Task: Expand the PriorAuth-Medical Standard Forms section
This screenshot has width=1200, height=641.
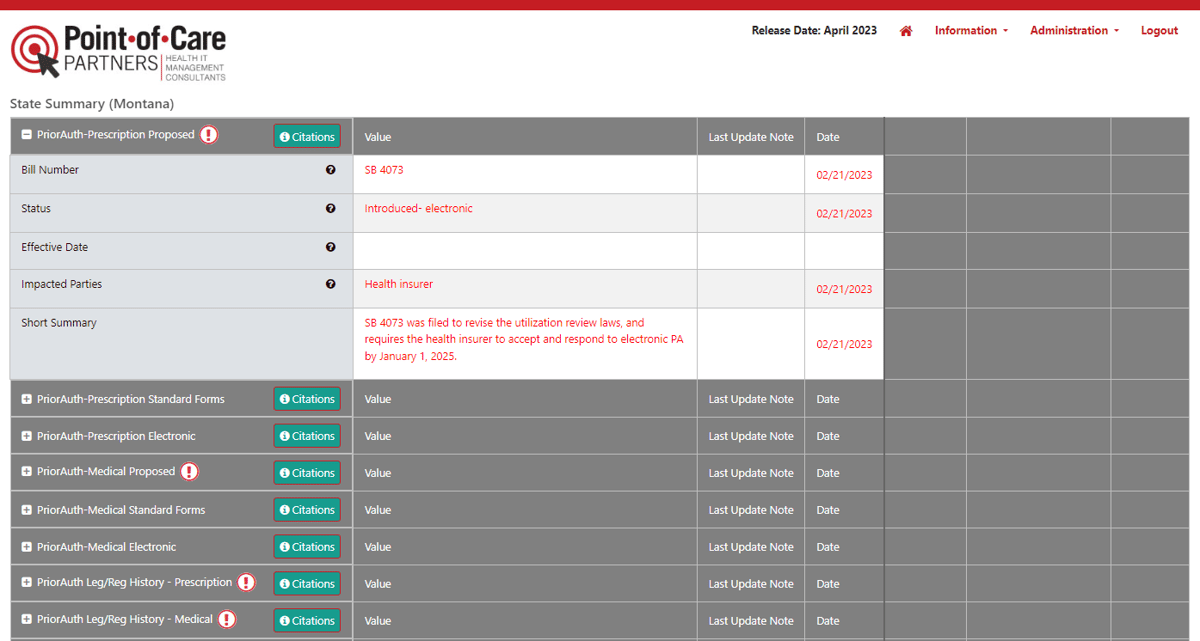Action: point(27,510)
